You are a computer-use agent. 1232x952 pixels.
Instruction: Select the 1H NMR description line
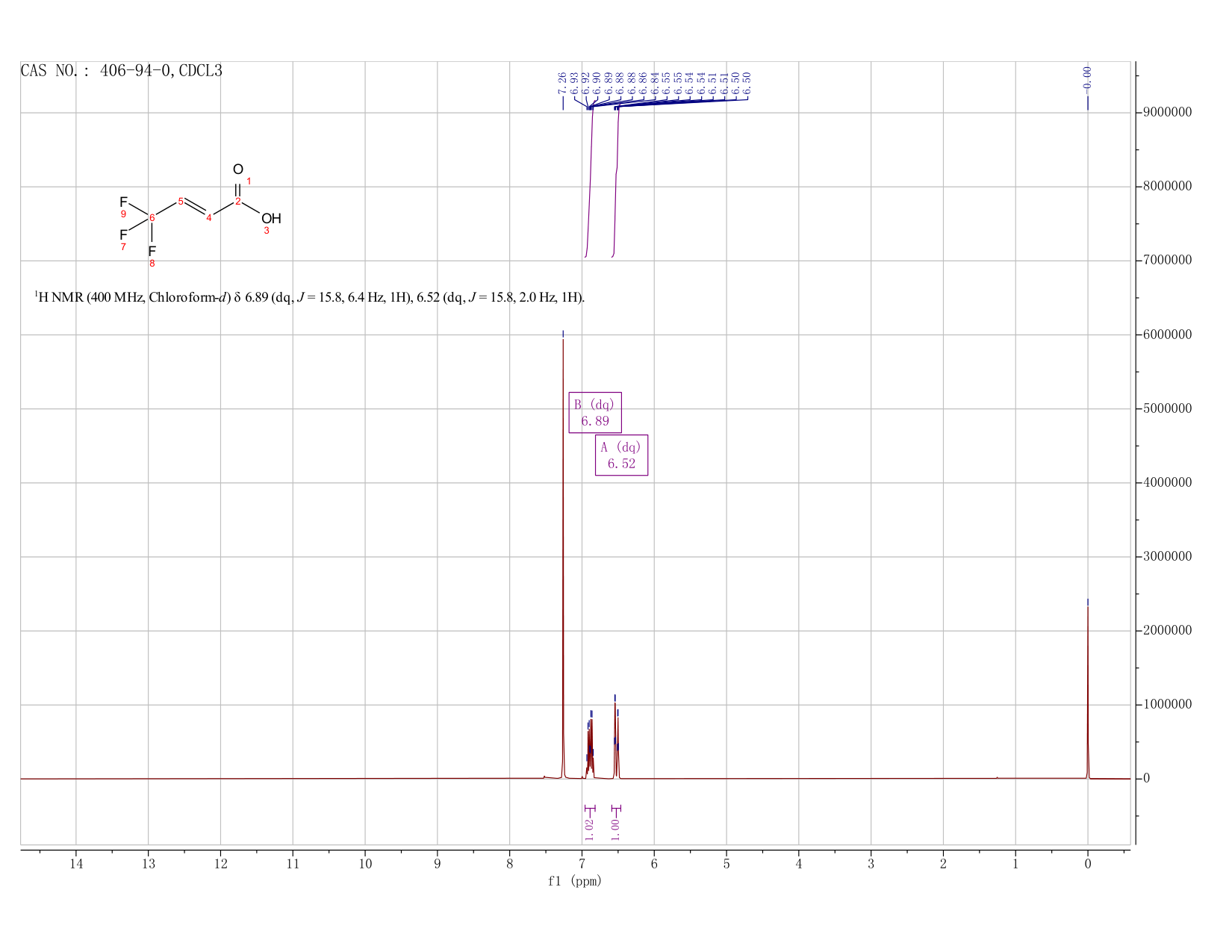click(310, 297)
